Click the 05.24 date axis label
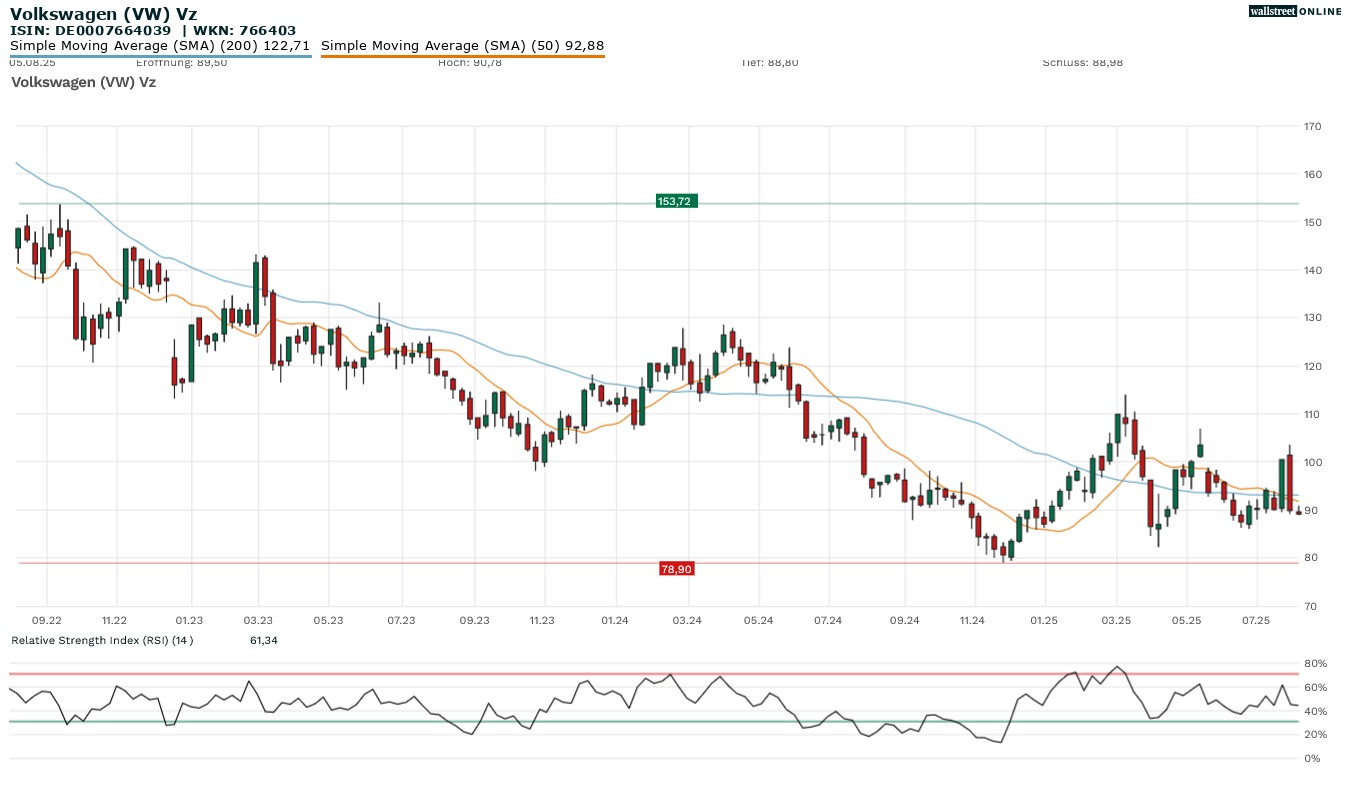This screenshot has width=1349, height=786. point(759,621)
